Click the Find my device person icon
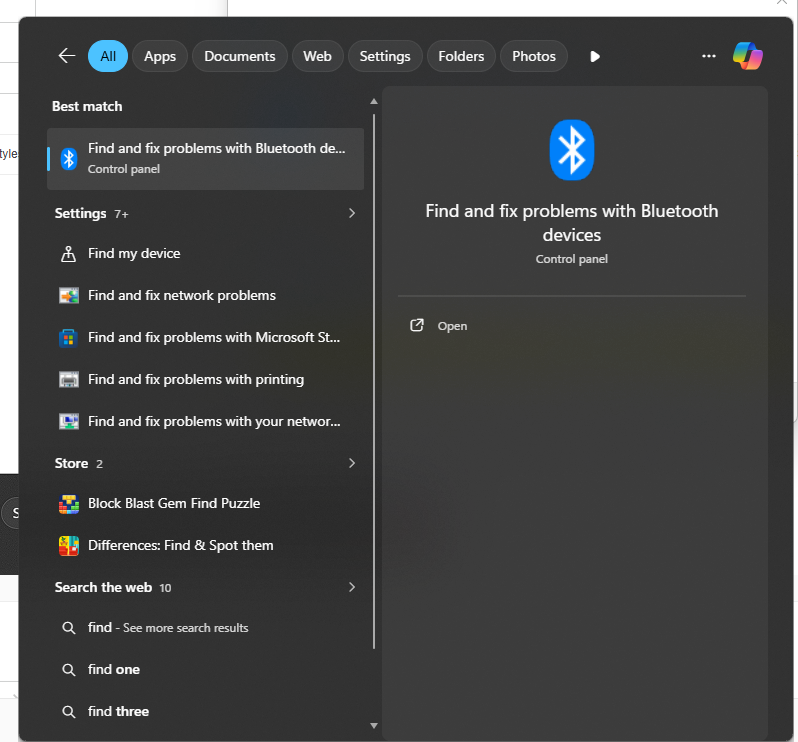Image resolution: width=798 pixels, height=742 pixels. pyautogui.click(x=68, y=253)
